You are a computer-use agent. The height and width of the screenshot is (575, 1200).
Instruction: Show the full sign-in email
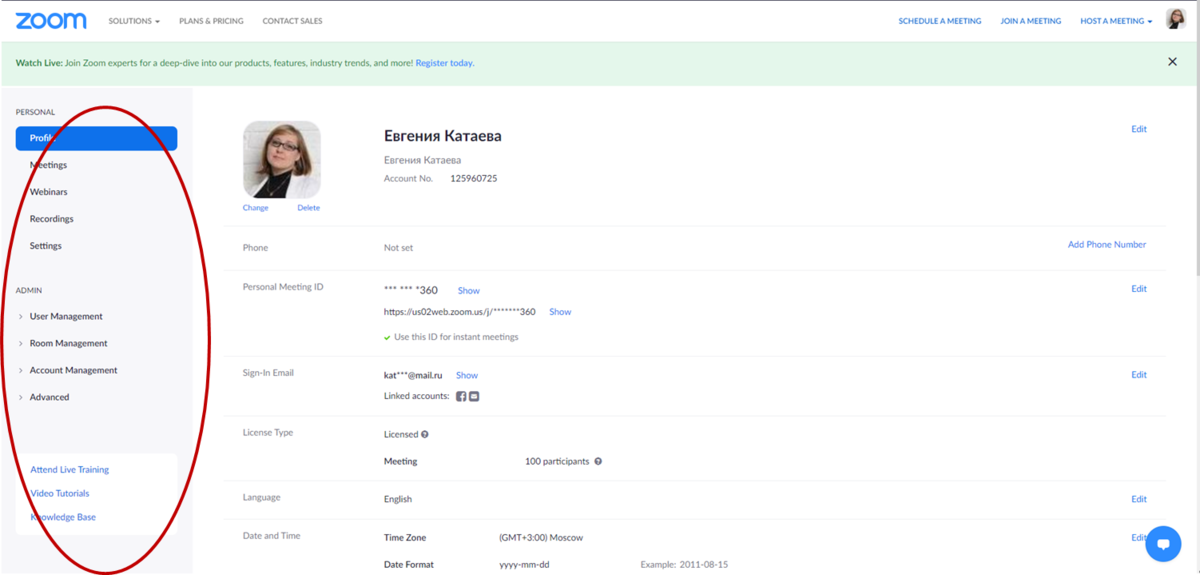(467, 375)
